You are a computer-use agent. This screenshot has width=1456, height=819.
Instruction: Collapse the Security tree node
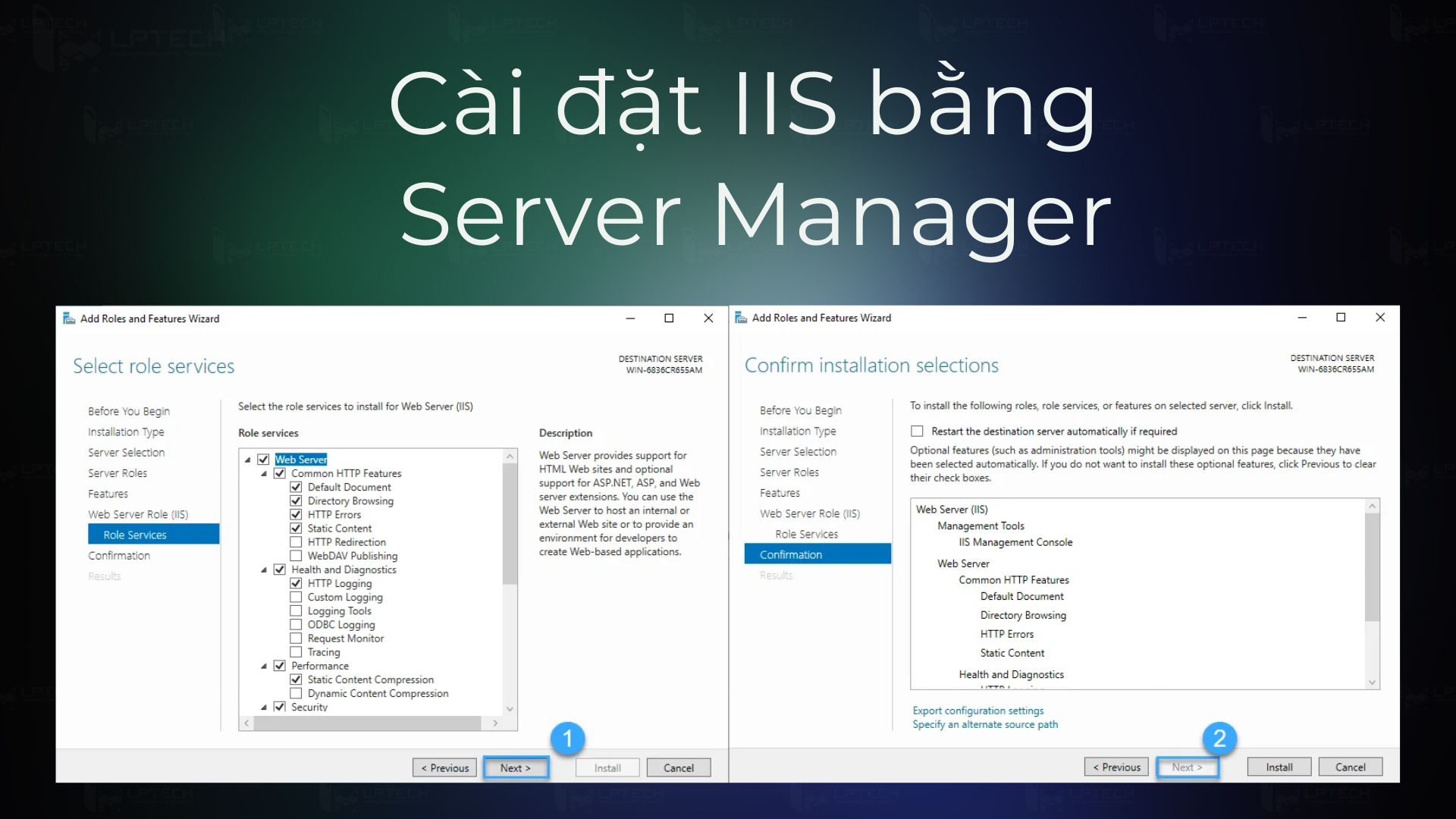click(x=264, y=707)
